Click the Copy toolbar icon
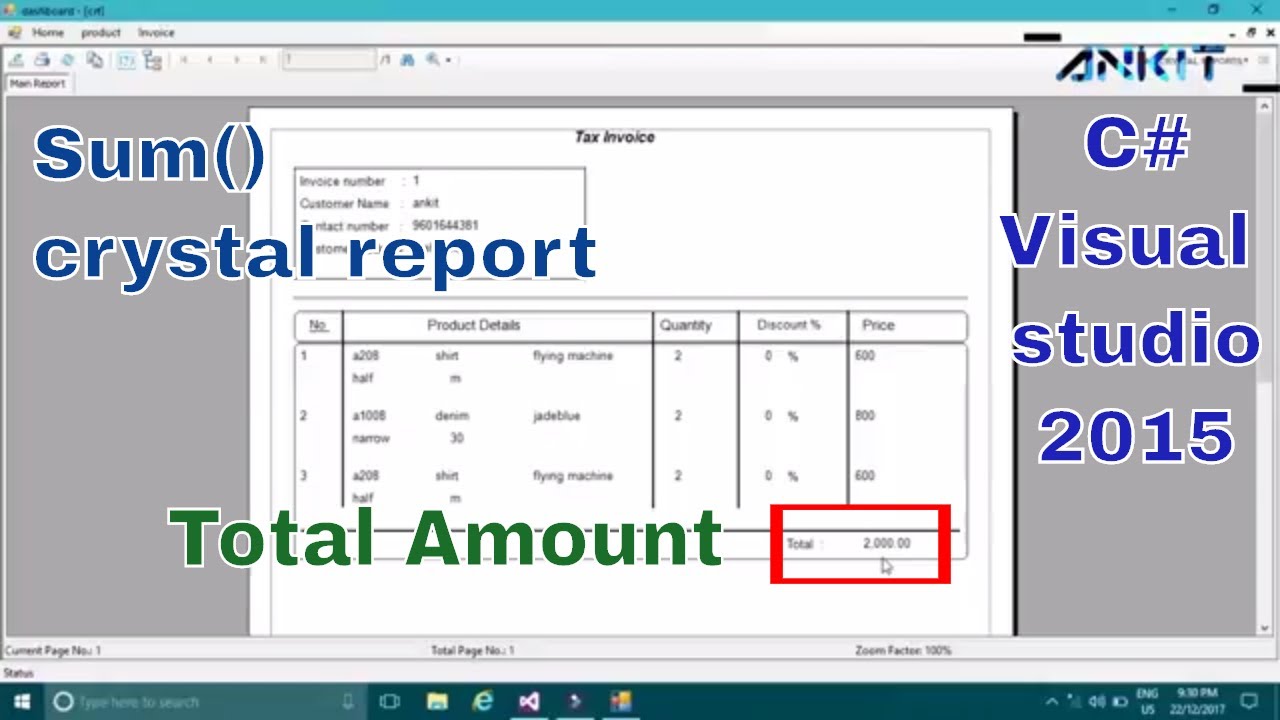Screen dimensions: 1280x720 (x=94, y=60)
